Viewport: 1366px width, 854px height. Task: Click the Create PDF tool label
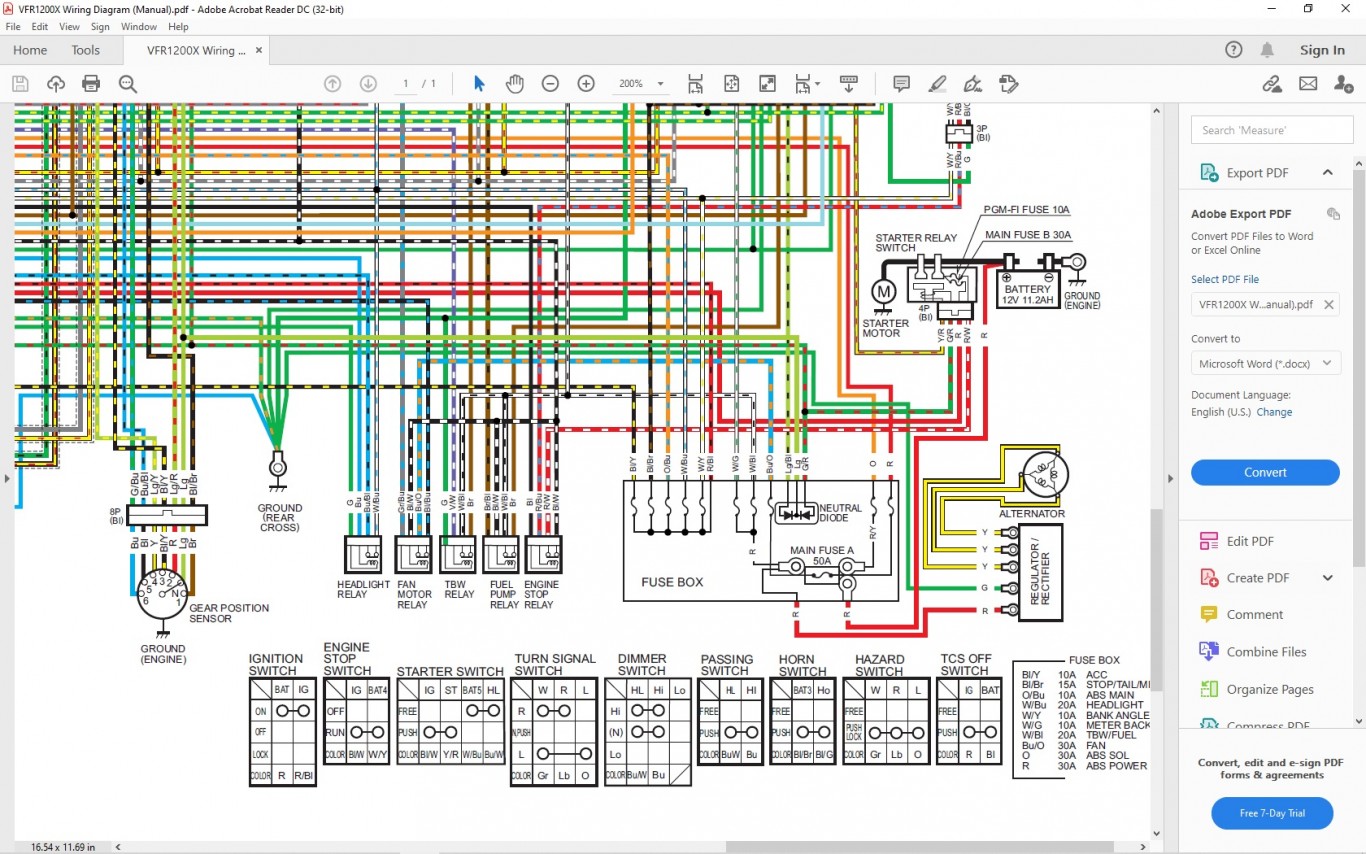pos(1257,578)
